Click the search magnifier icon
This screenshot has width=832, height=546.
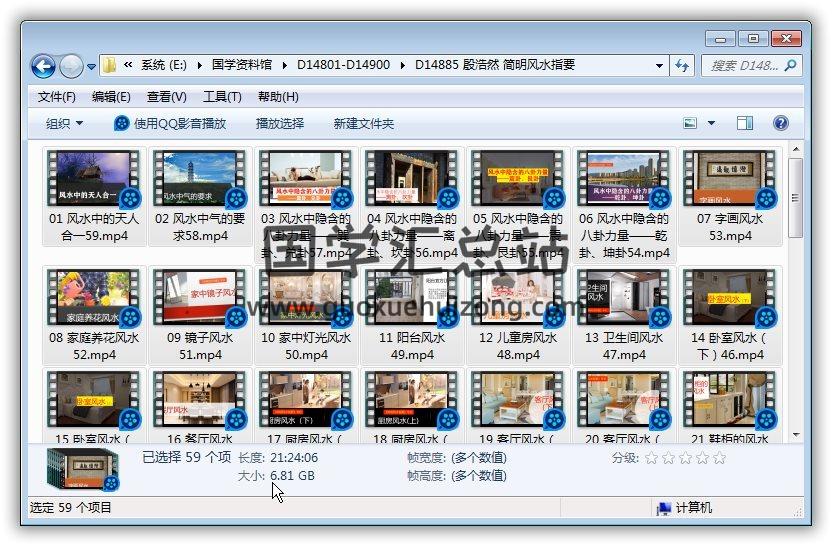click(x=788, y=66)
